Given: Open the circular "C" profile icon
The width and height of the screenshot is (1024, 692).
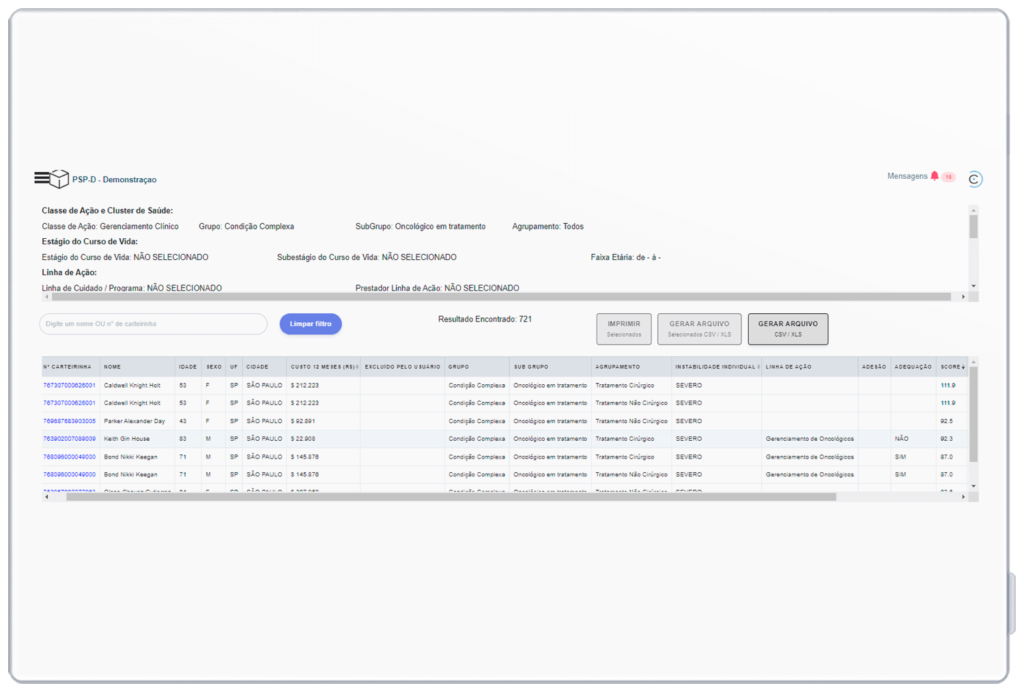Looking at the screenshot, I should 975,178.
